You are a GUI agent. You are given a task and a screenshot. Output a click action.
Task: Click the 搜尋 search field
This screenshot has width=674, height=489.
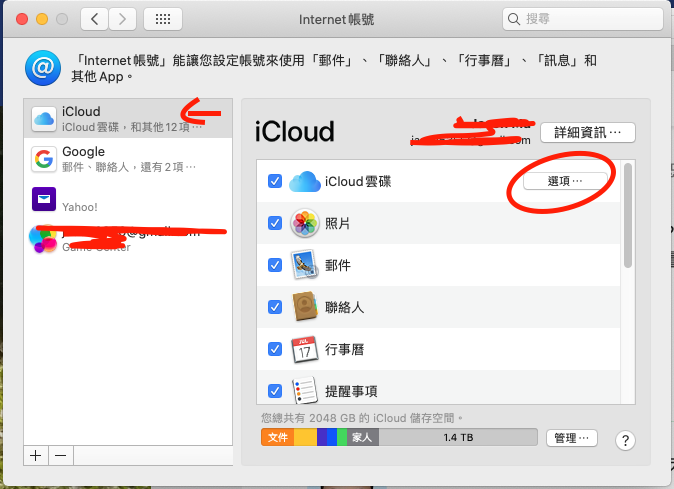coord(583,19)
